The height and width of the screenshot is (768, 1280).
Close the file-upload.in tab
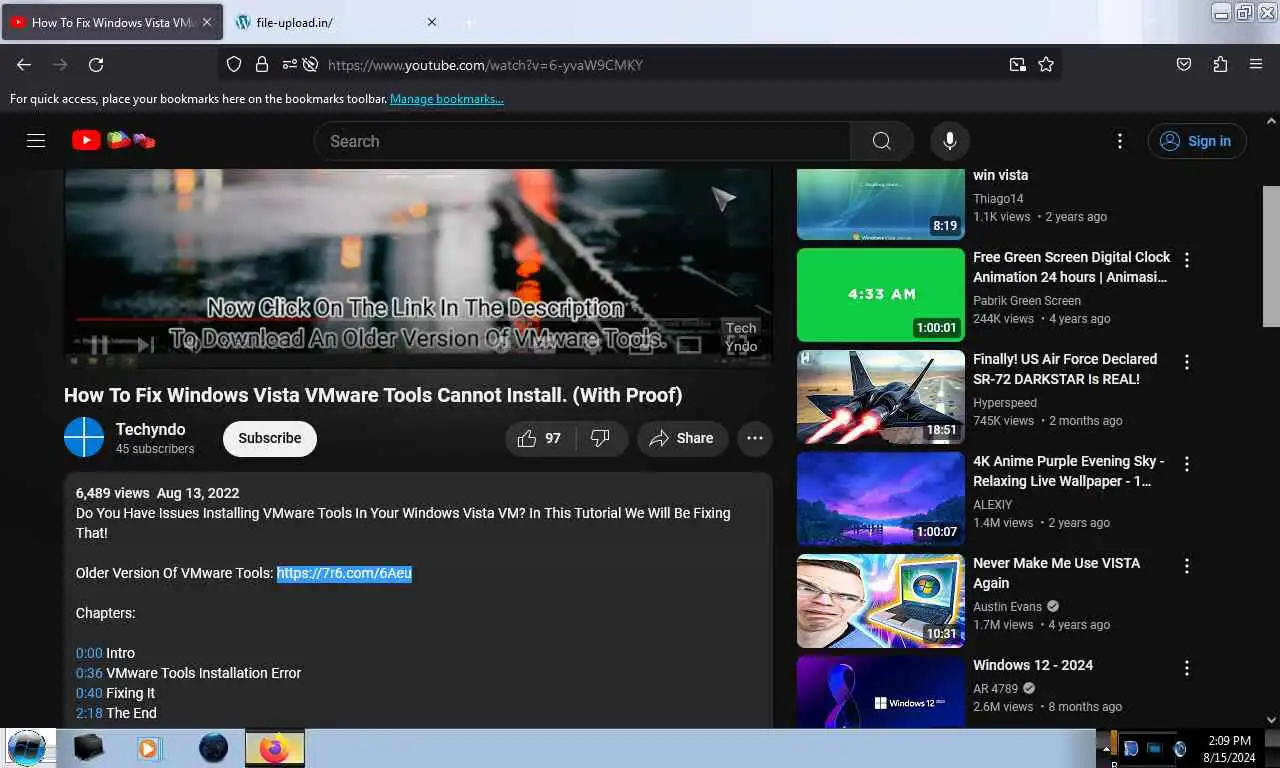point(432,22)
